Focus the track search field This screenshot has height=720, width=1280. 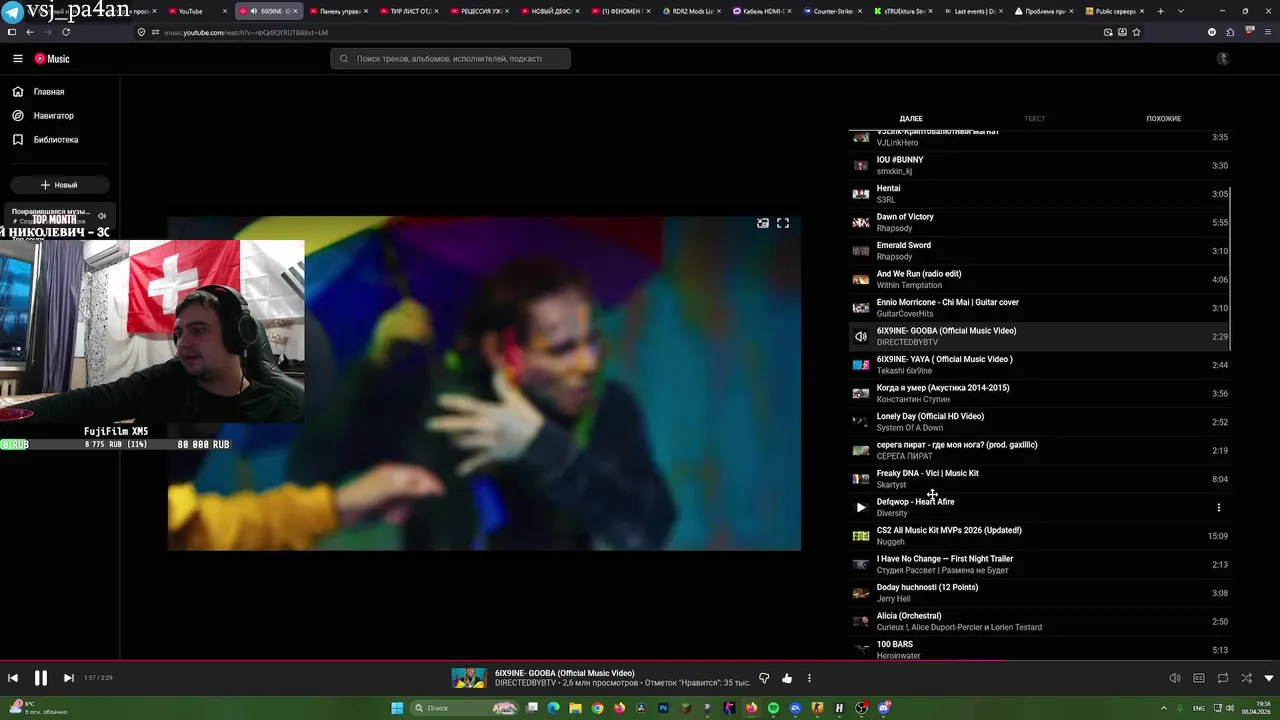point(450,59)
